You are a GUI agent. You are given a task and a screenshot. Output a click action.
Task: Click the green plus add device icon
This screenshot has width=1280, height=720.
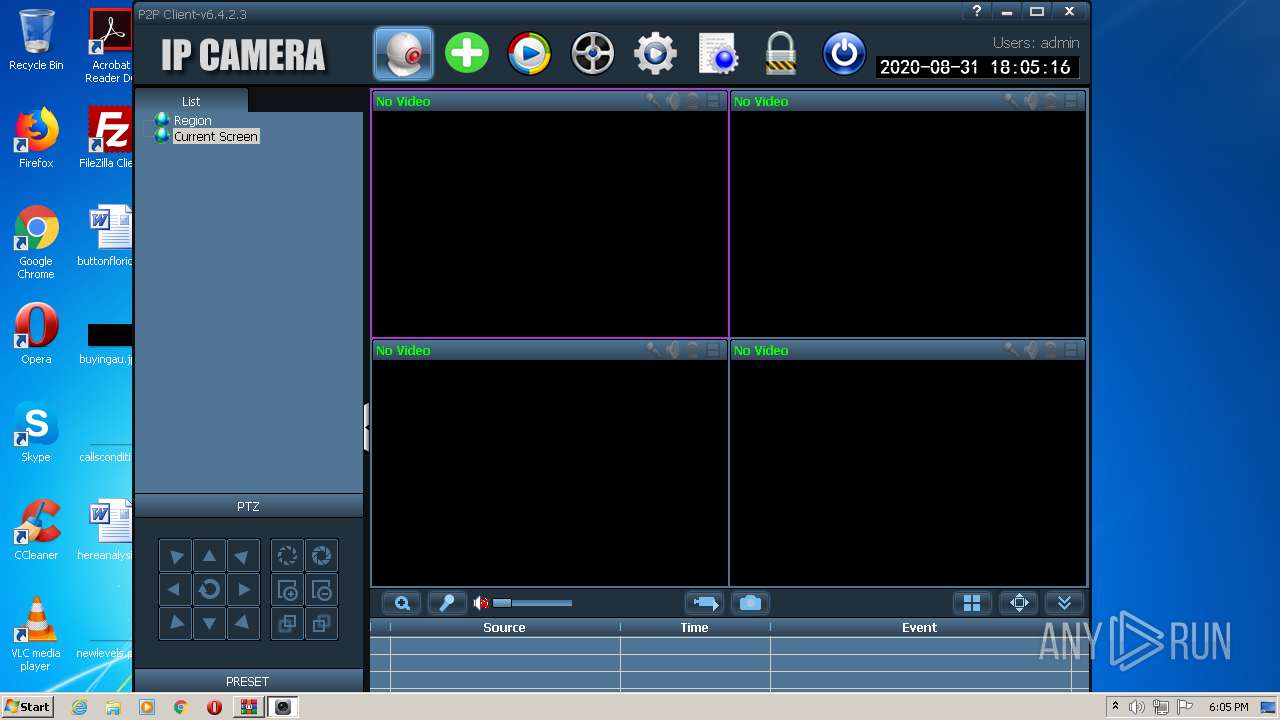click(467, 53)
